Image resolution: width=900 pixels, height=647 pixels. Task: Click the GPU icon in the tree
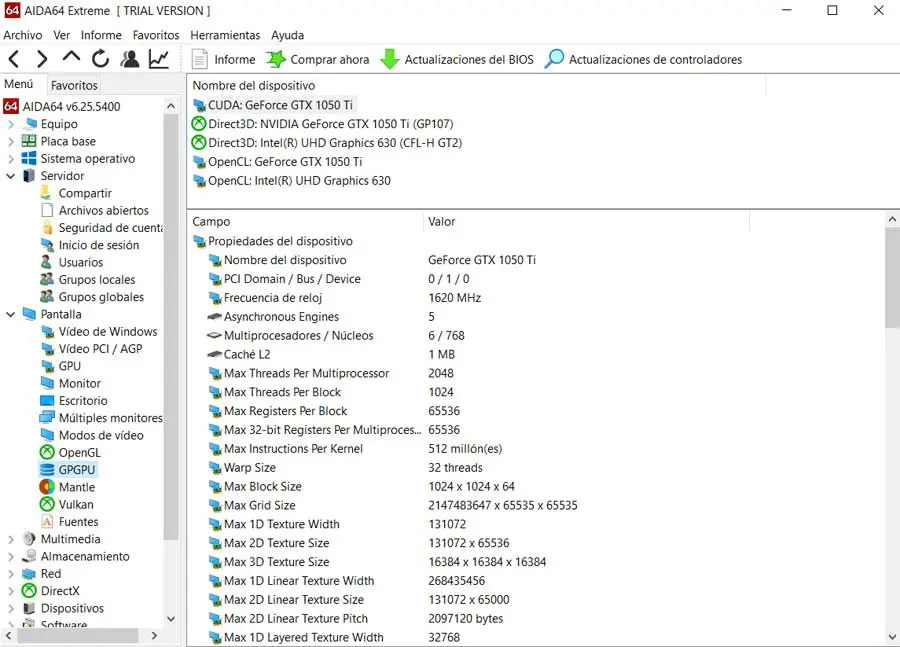(48, 366)
